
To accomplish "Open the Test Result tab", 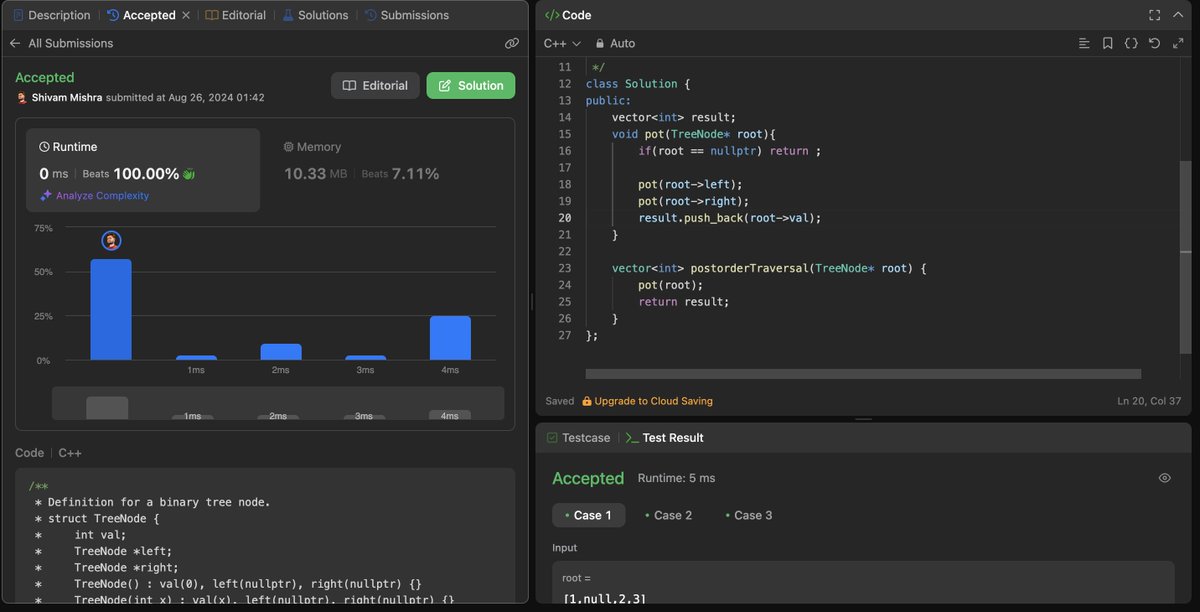I will (x=665, y=438).
